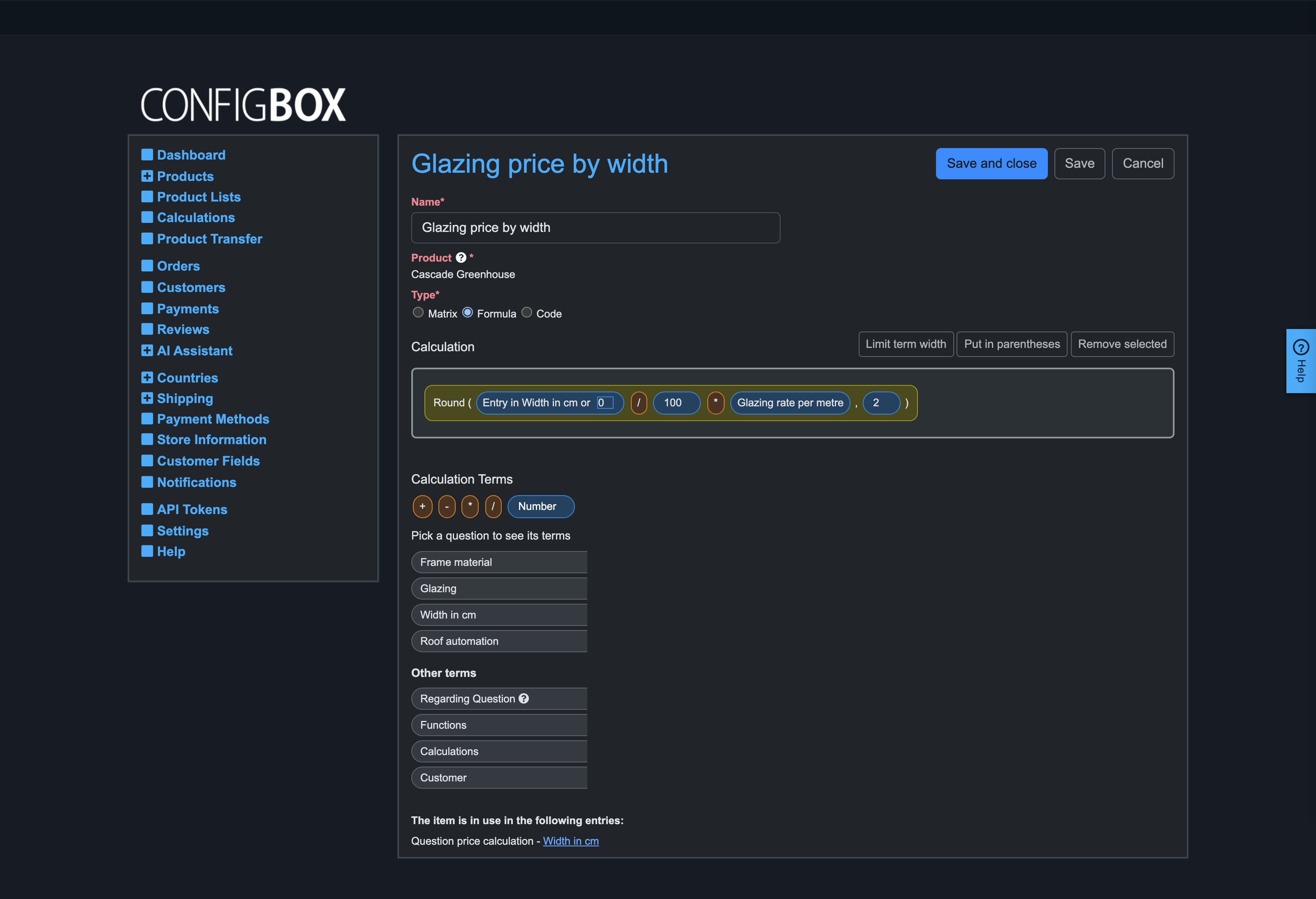
Task: Expand the Roof automation question terms
Action: click(499, 641)
